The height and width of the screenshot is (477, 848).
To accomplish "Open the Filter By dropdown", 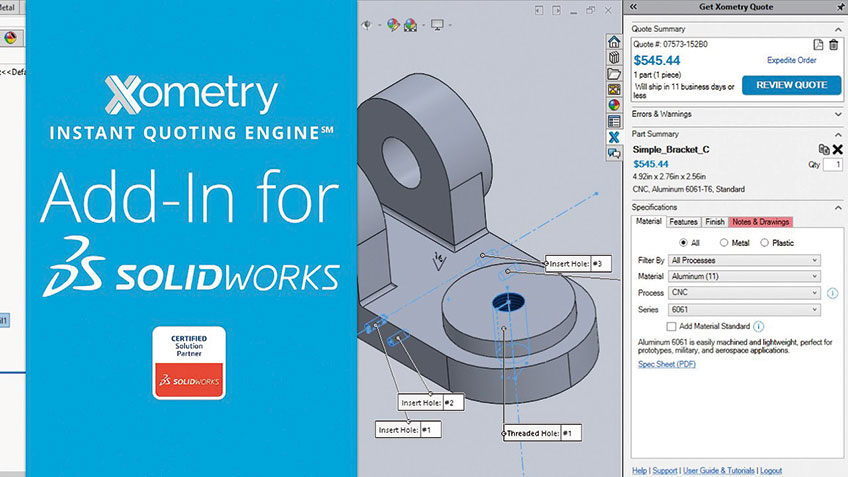I will pyautogui.click(x=744, y=260).
